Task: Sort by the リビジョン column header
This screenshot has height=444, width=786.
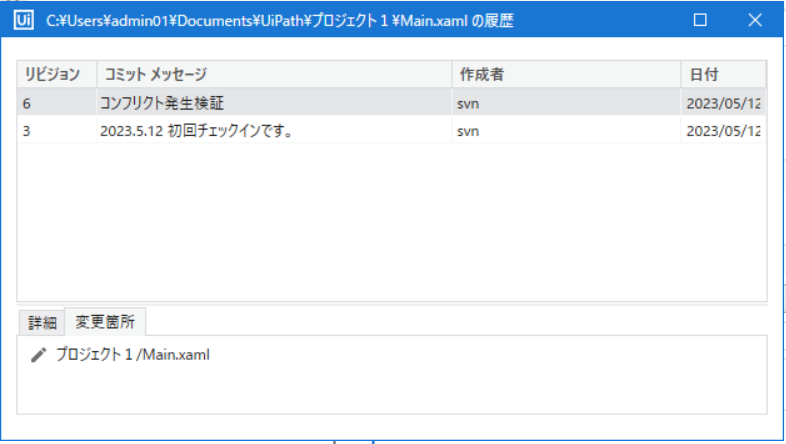Action: (x=57, y=74)
